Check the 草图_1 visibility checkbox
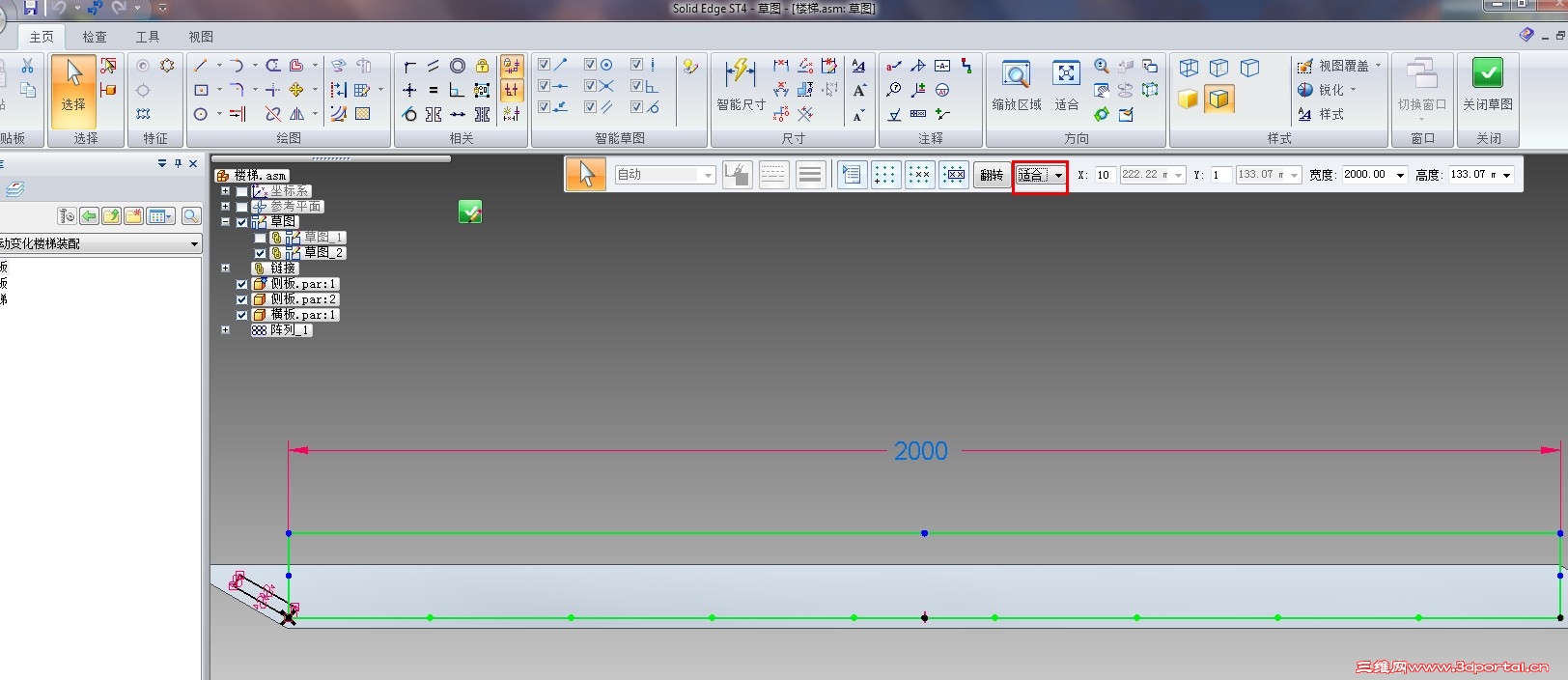Image resolution: width=1568 pixels, height=680 pixels. 260,238
